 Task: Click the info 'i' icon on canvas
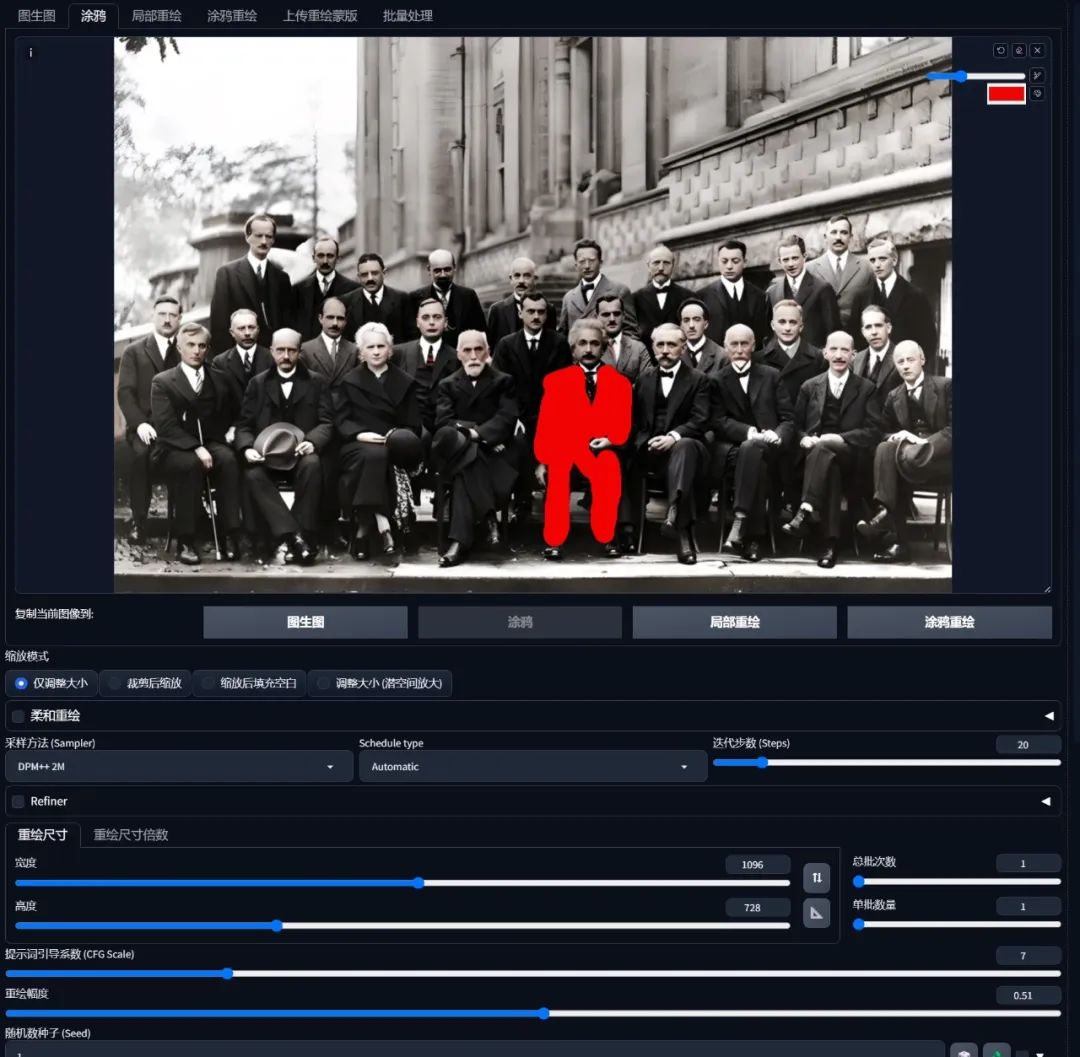click(x=30, y=52)
